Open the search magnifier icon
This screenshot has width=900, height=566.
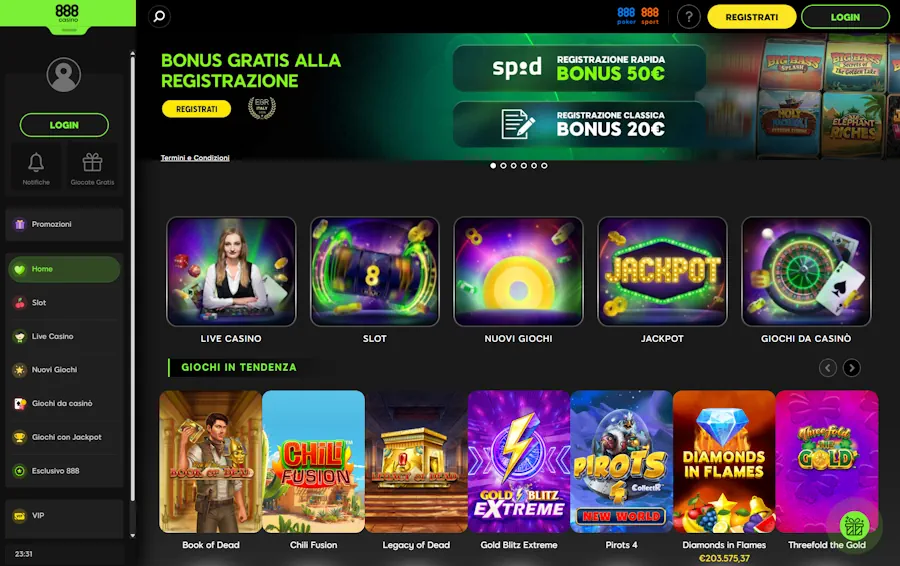(160, 16)
